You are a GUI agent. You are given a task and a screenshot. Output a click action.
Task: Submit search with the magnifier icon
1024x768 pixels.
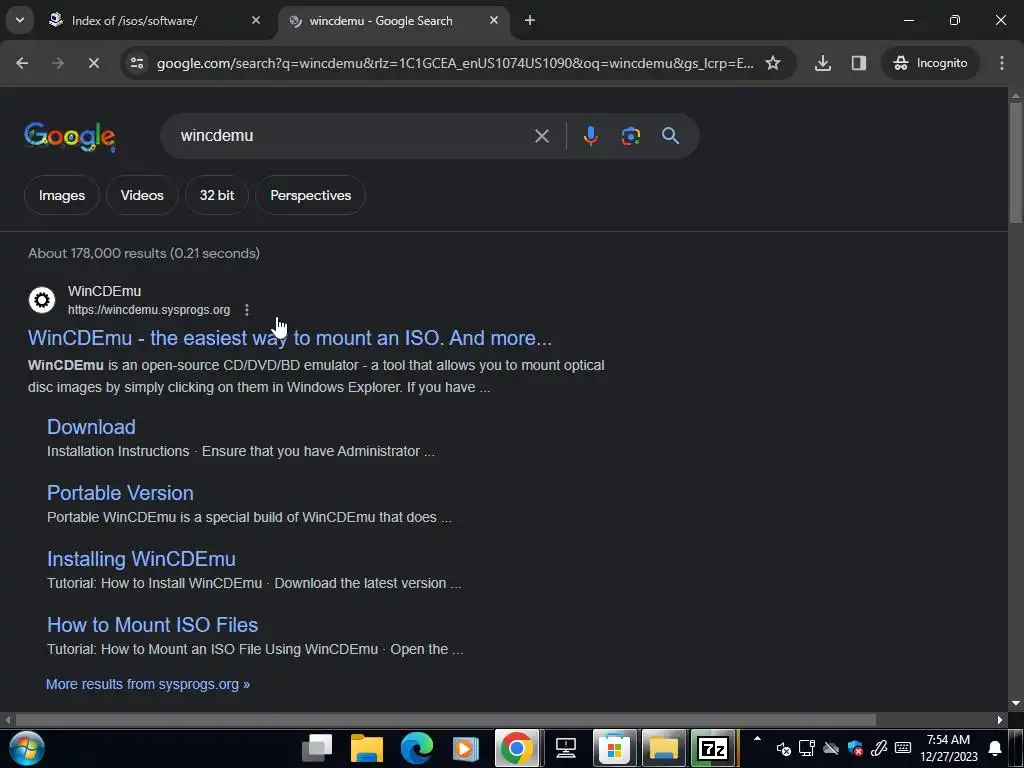tap(671, 136)
